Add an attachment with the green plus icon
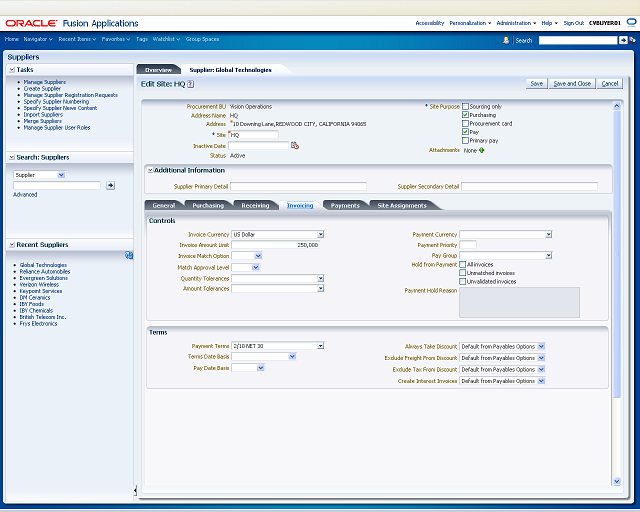The height and width of the screenshot is (512, 640). [x=482, y=150]
